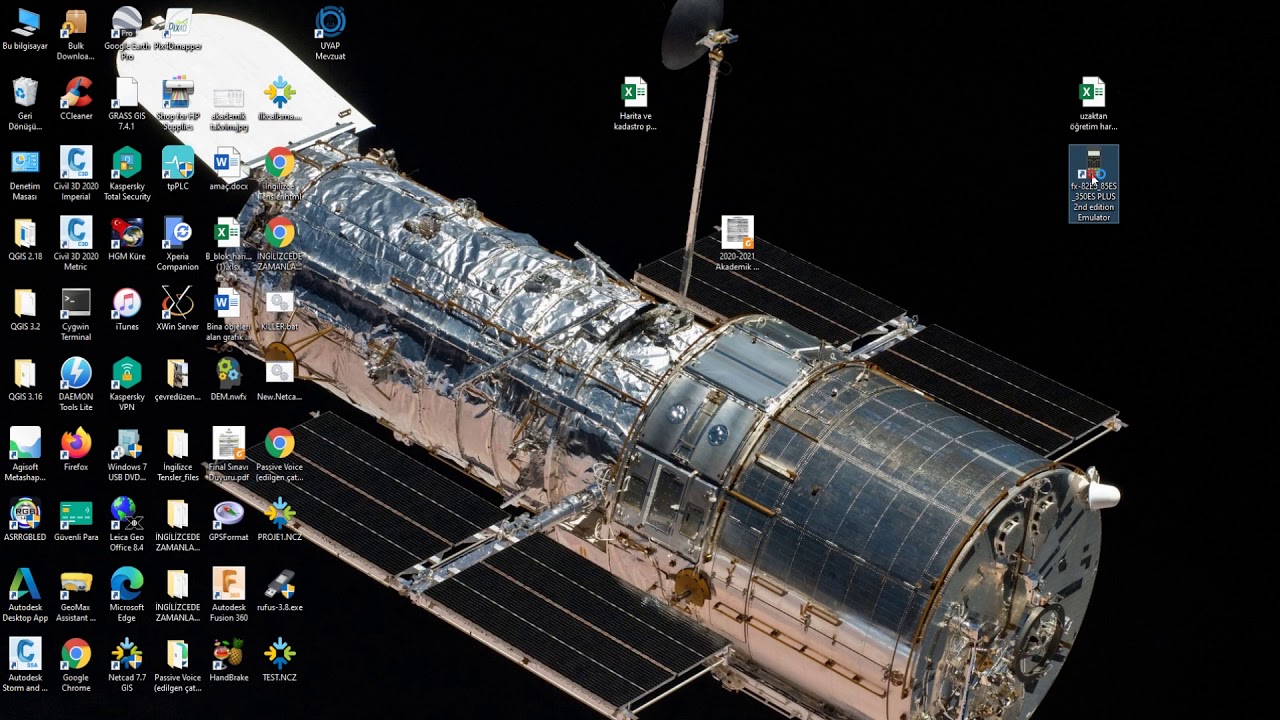Select the İngilizce Tensler_files folder
This screenshot has width=1280, height=720.
click(x=178, y=454)
